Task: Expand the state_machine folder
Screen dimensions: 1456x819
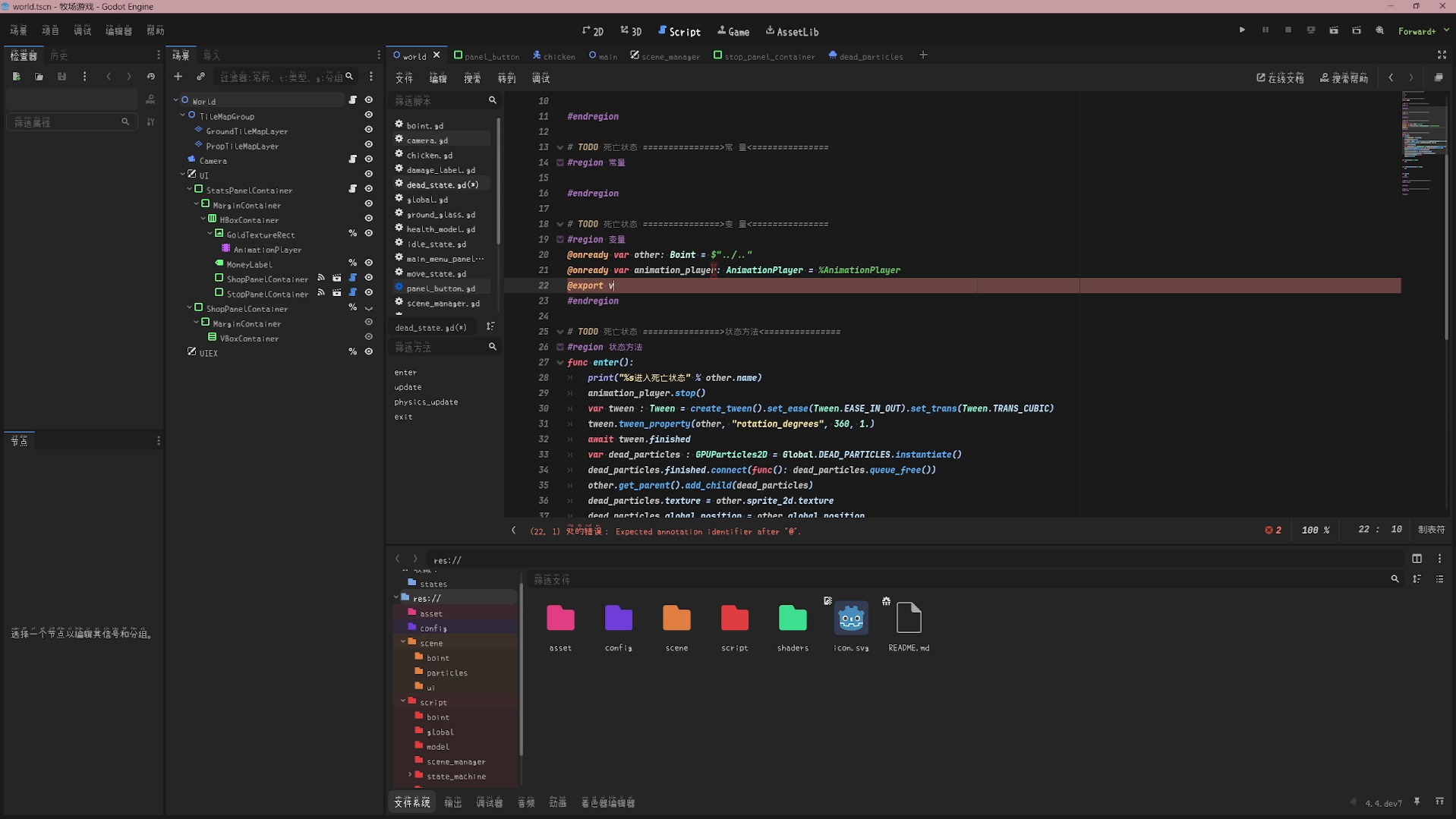Action: pyautogui.click(x=410, y=776)
